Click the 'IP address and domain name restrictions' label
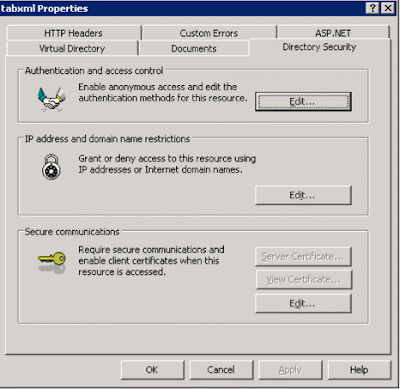This screenshot has height=389, width=400. (107, 139)
